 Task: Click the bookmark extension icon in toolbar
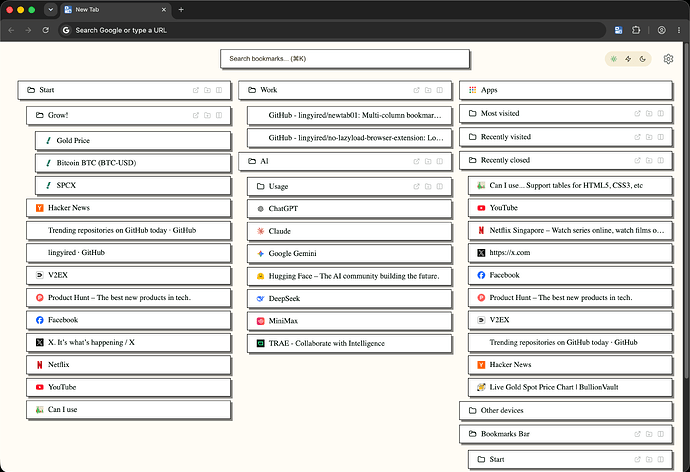[618, 30]
